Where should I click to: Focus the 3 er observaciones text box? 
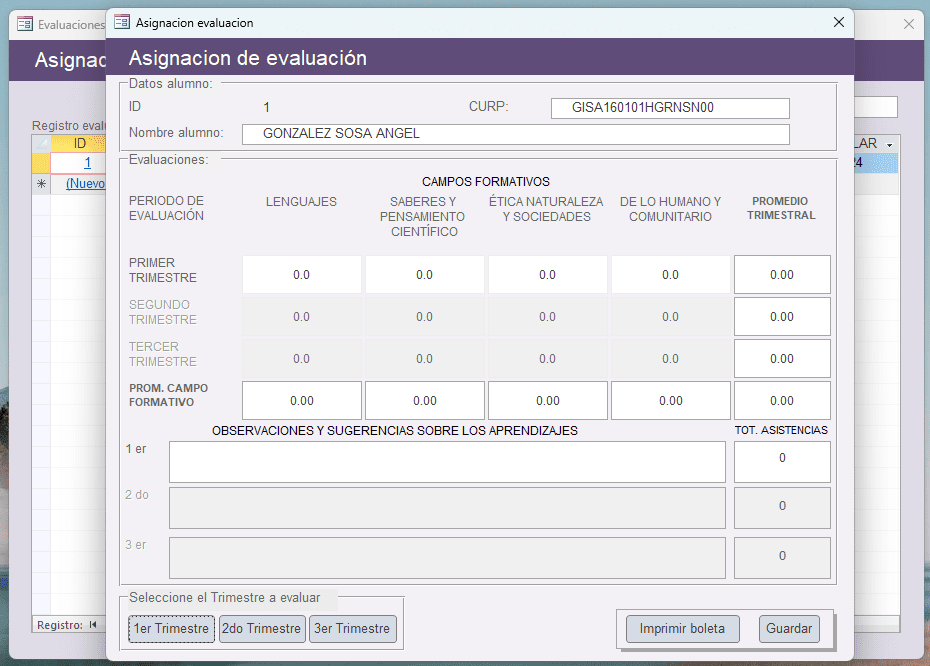tap(447, 557)
